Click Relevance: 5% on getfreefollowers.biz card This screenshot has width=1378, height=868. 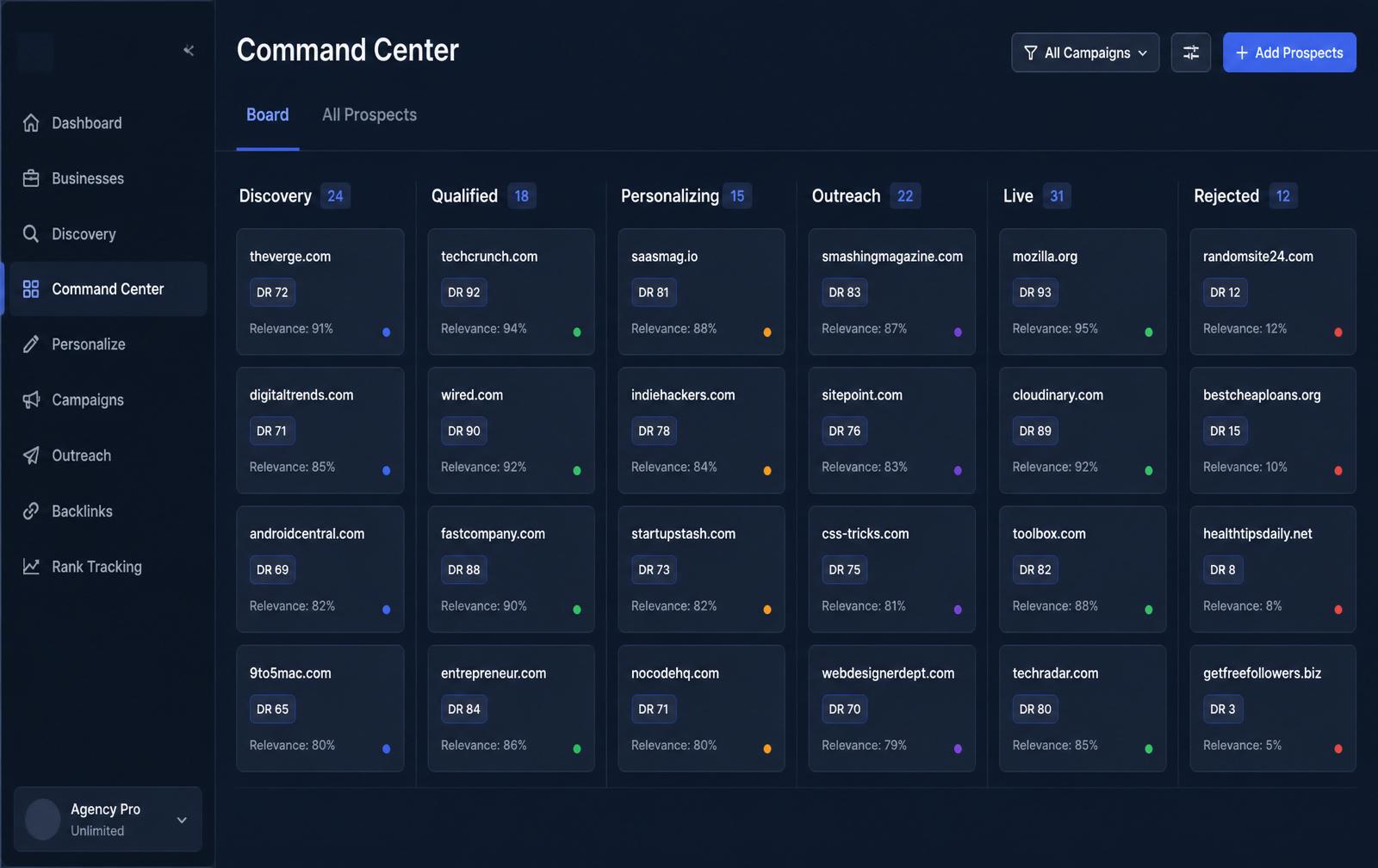point(1242,746)
